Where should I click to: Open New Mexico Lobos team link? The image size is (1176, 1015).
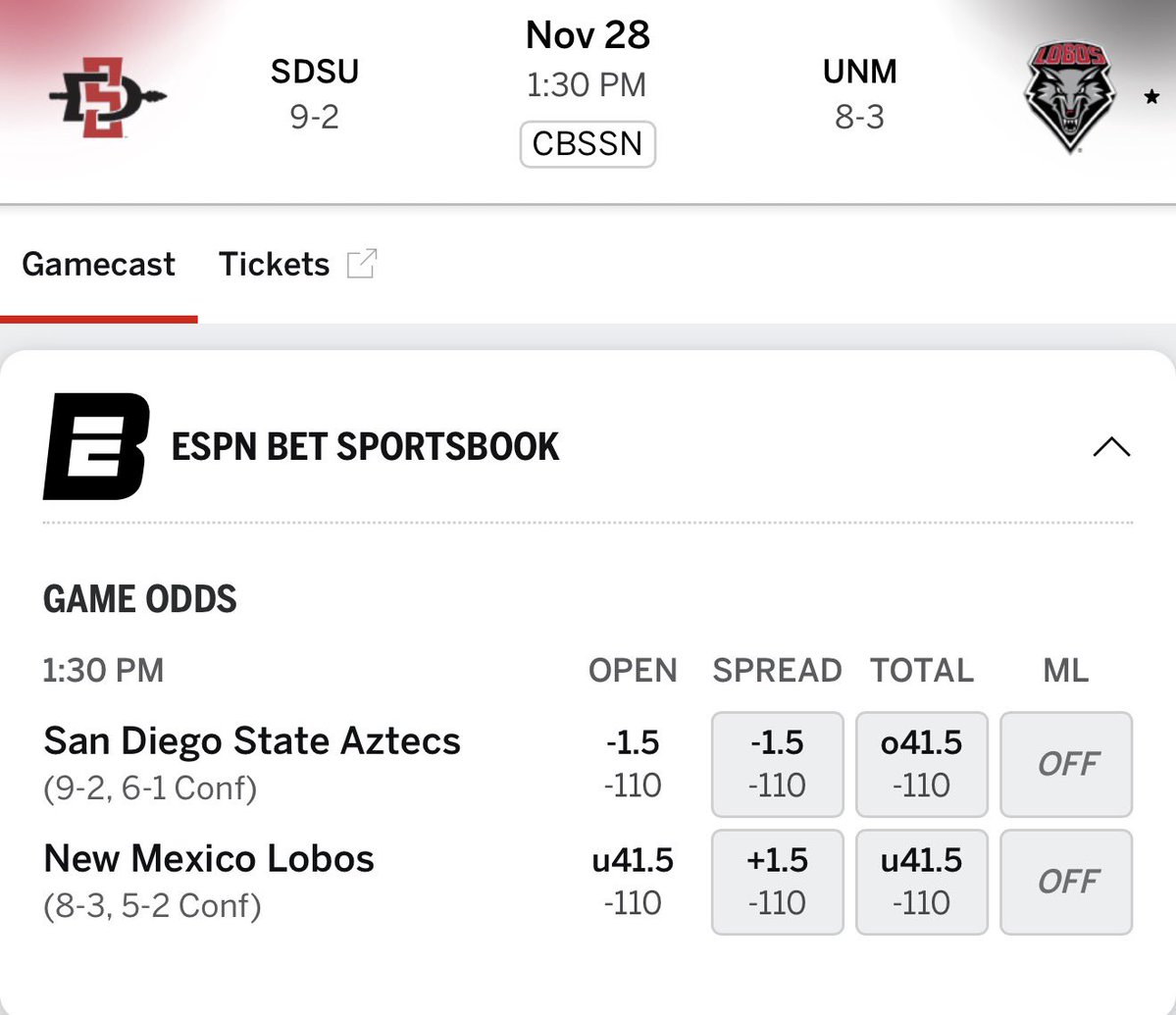[x=209, y=859]
